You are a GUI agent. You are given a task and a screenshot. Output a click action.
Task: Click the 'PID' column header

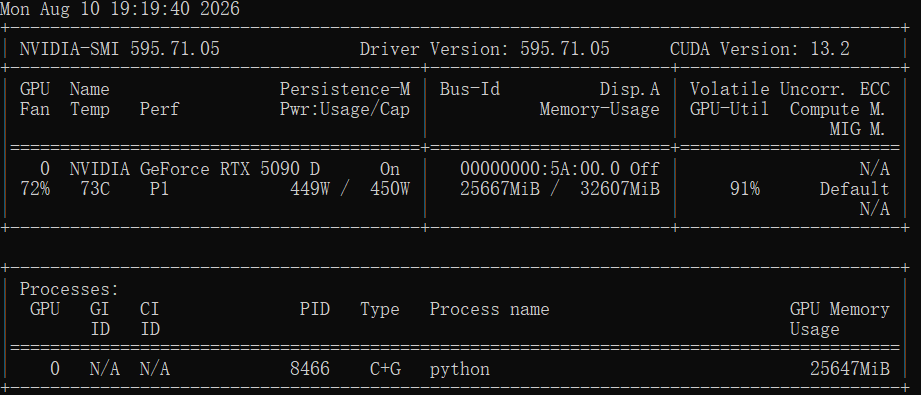(x=315, y=309)
